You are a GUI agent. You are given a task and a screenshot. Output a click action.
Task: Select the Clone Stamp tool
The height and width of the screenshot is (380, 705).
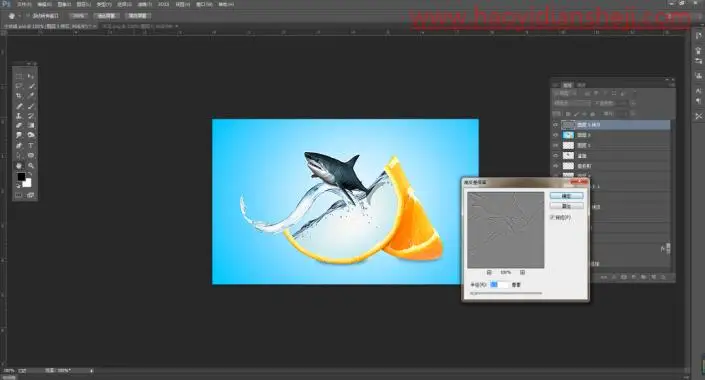pyautogui.click(x=19, y=116)
